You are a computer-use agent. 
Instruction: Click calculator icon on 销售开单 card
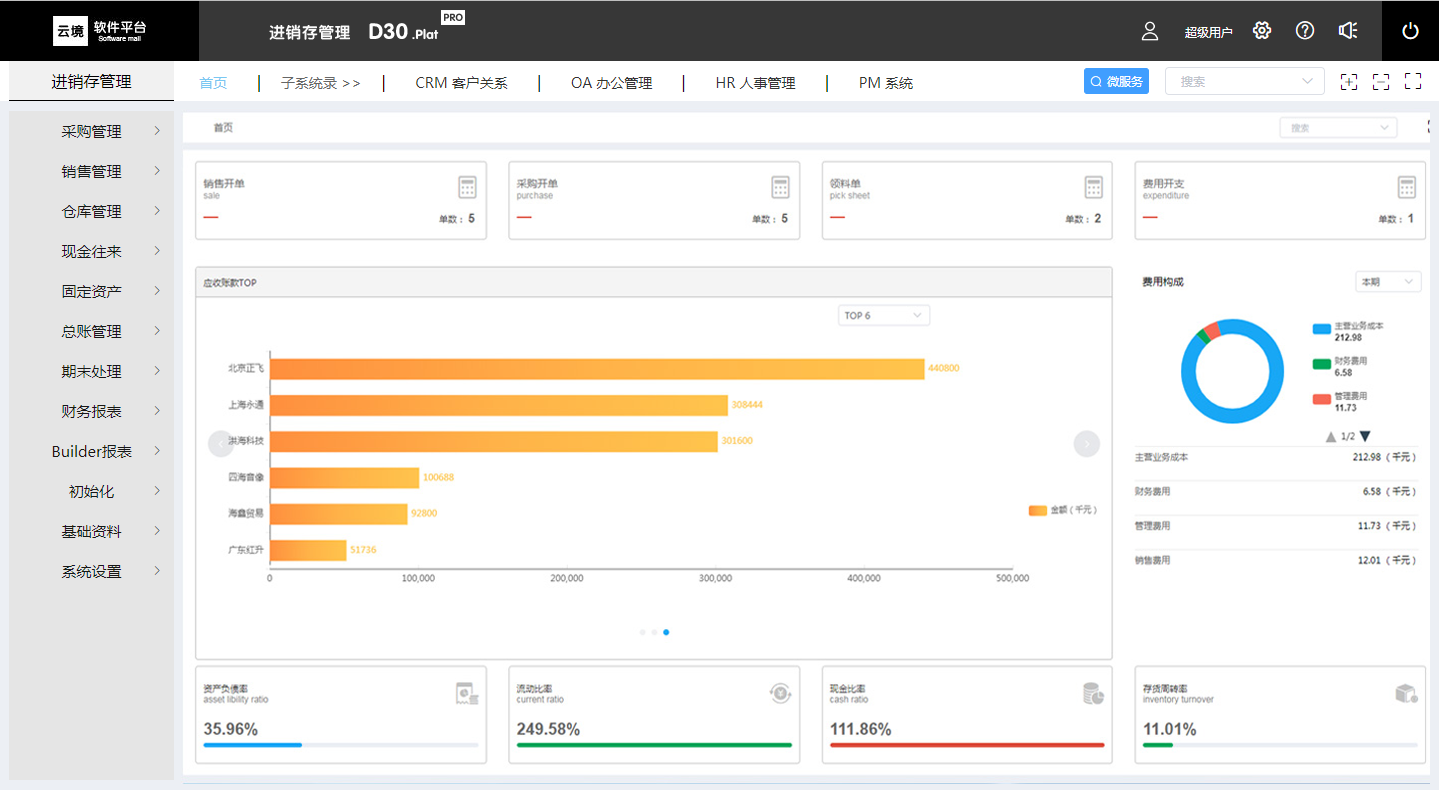click(467, 187)
